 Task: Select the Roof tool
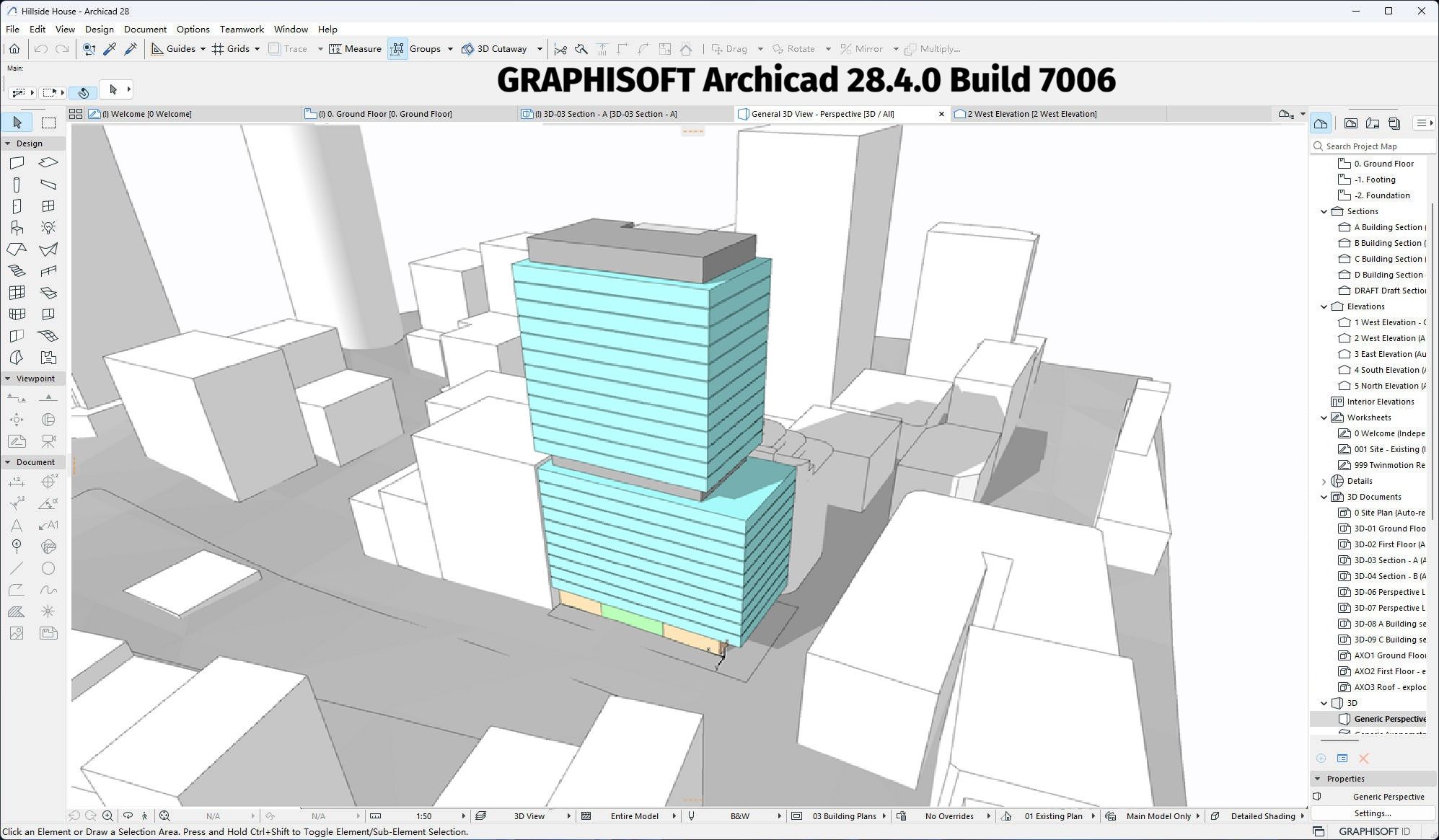click(17, 249)
